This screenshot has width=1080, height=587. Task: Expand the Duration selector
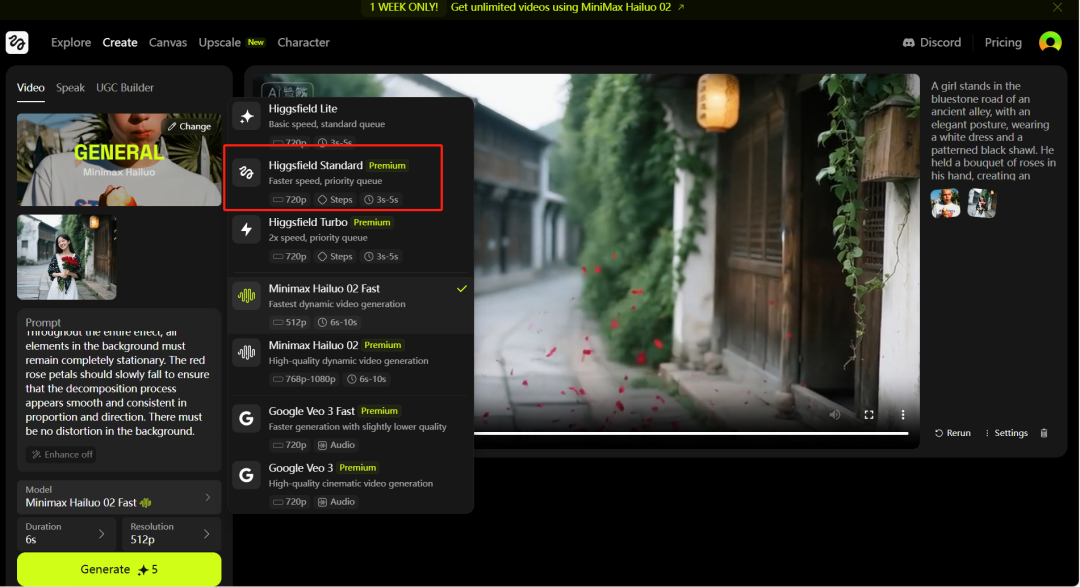click(x=65, y=531)
